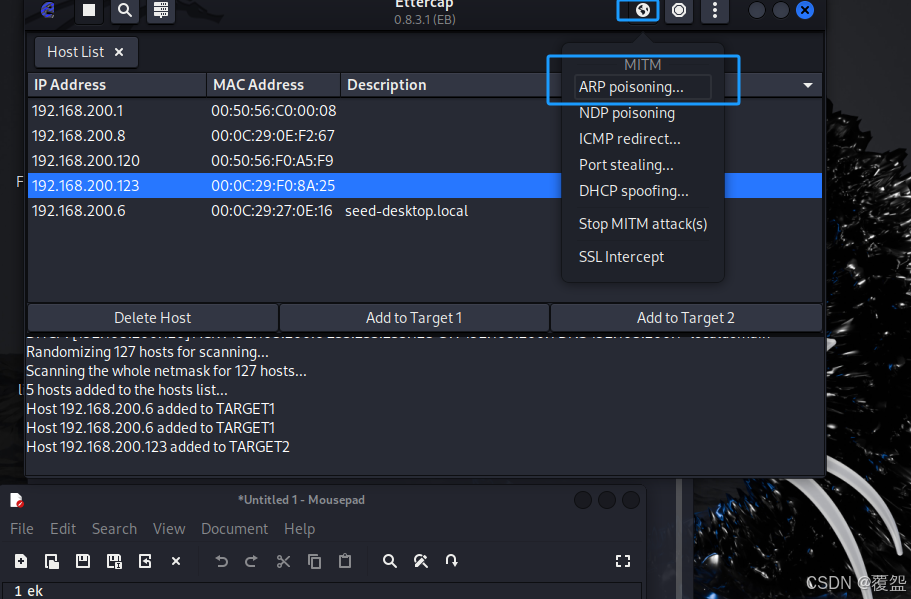Expand the column header dropdown arrow
Image resolution: width=911 pixels, height=599 pixels.
click(808, 85)
